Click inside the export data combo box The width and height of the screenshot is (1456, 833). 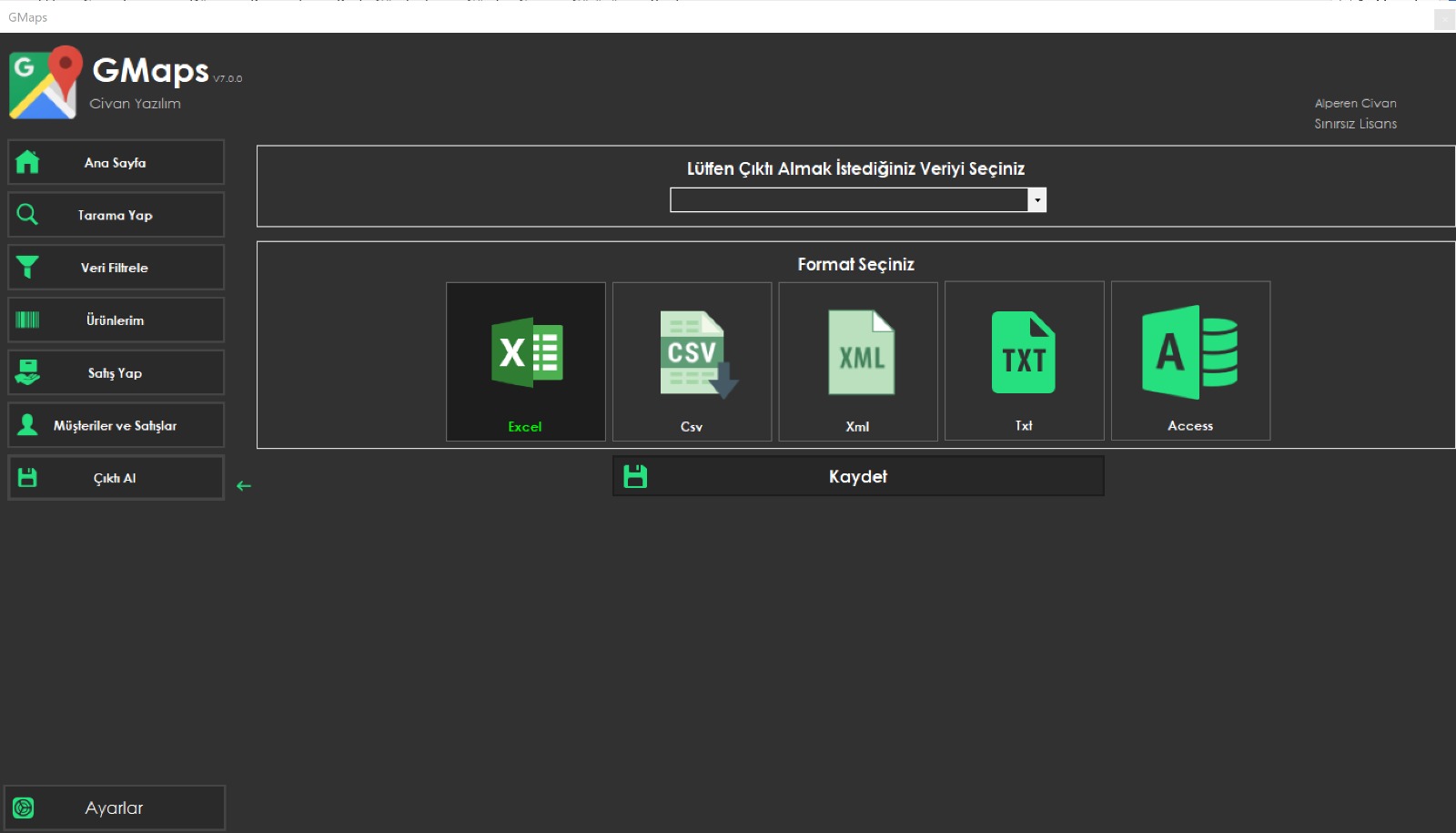coord(849,200)
